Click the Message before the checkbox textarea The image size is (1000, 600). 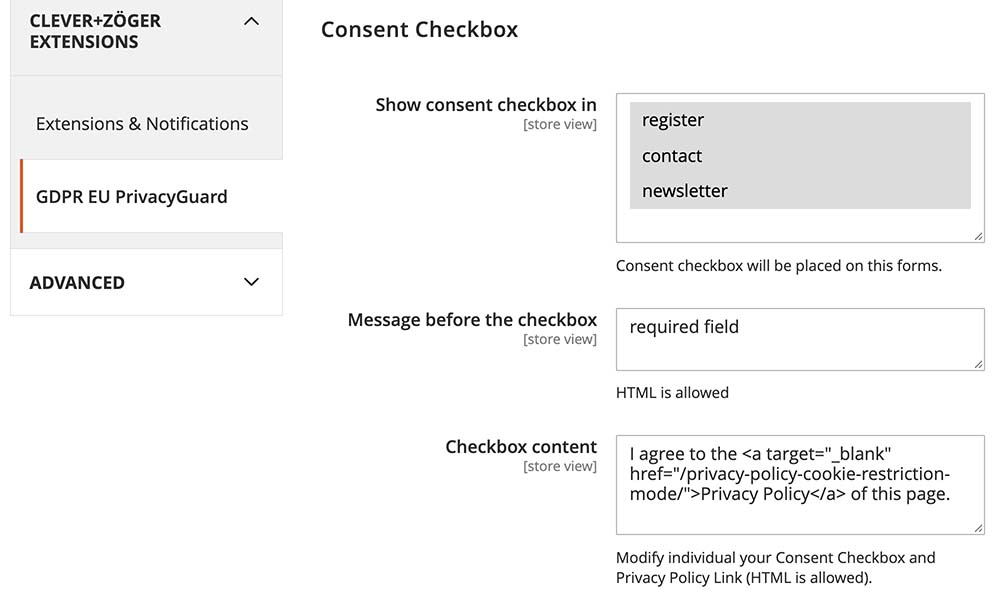[800, 339]
